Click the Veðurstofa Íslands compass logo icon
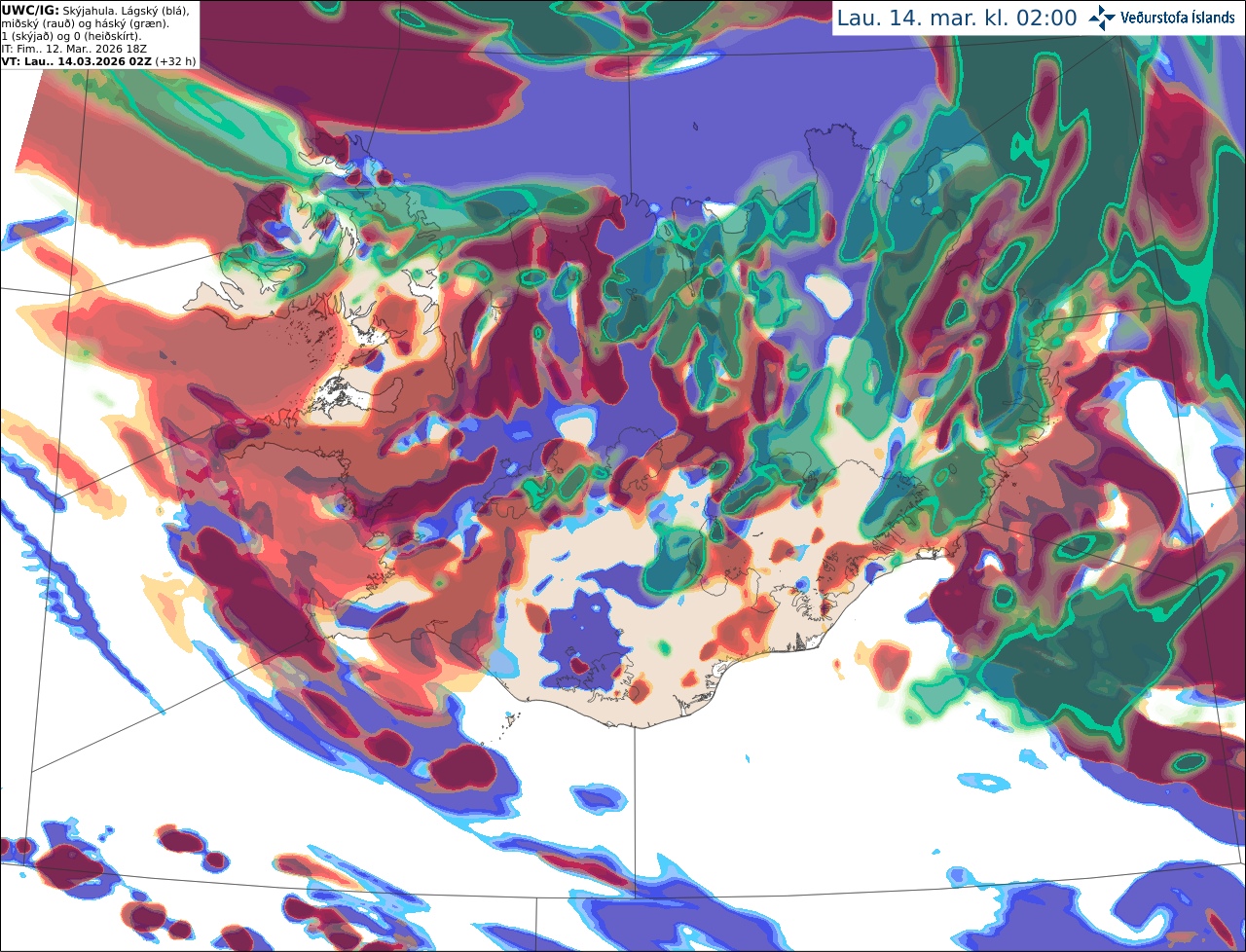The width and height of the screenshot is (1246, 952). tap(1102, 18)
